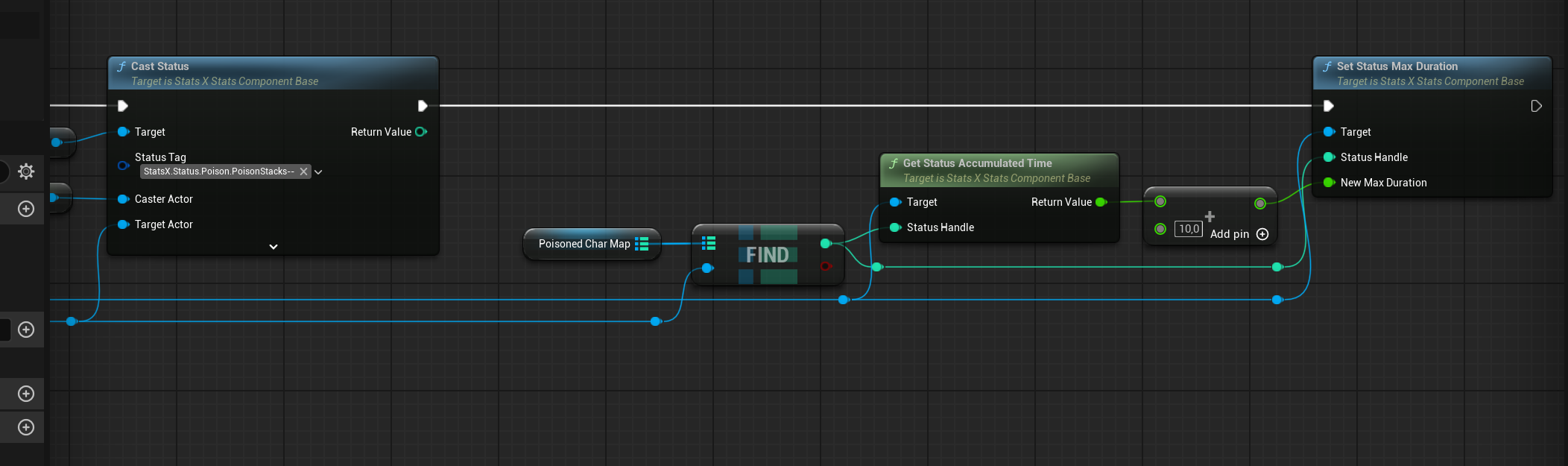Select the FIND map node
This screenshot has height=466, width=1568.
coord(768,255)
